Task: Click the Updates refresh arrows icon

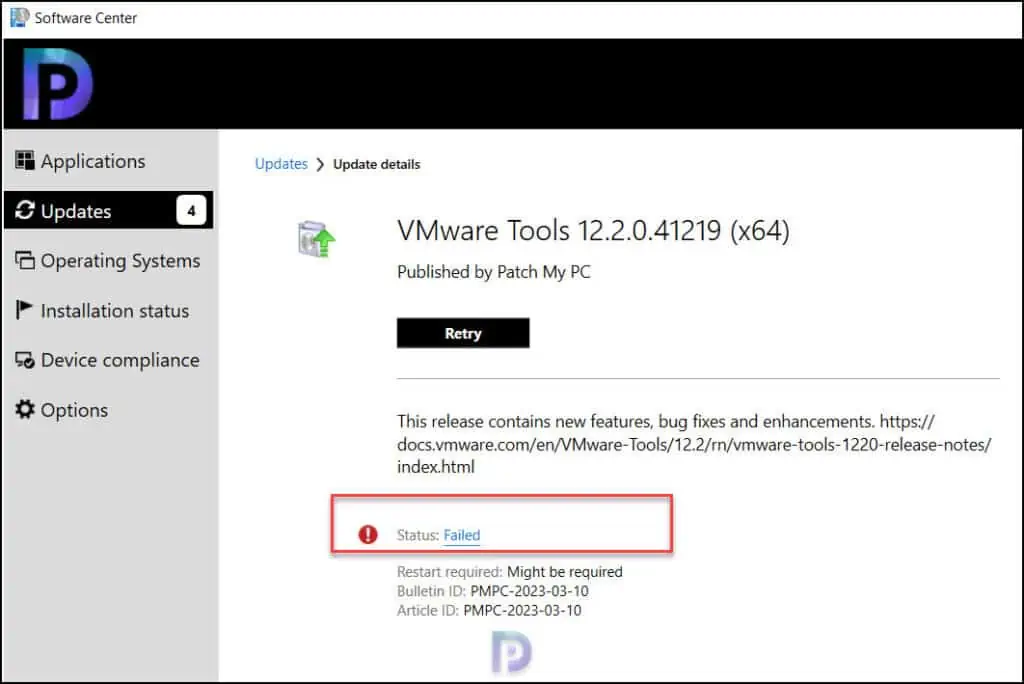Action: [x=24, y=210]
